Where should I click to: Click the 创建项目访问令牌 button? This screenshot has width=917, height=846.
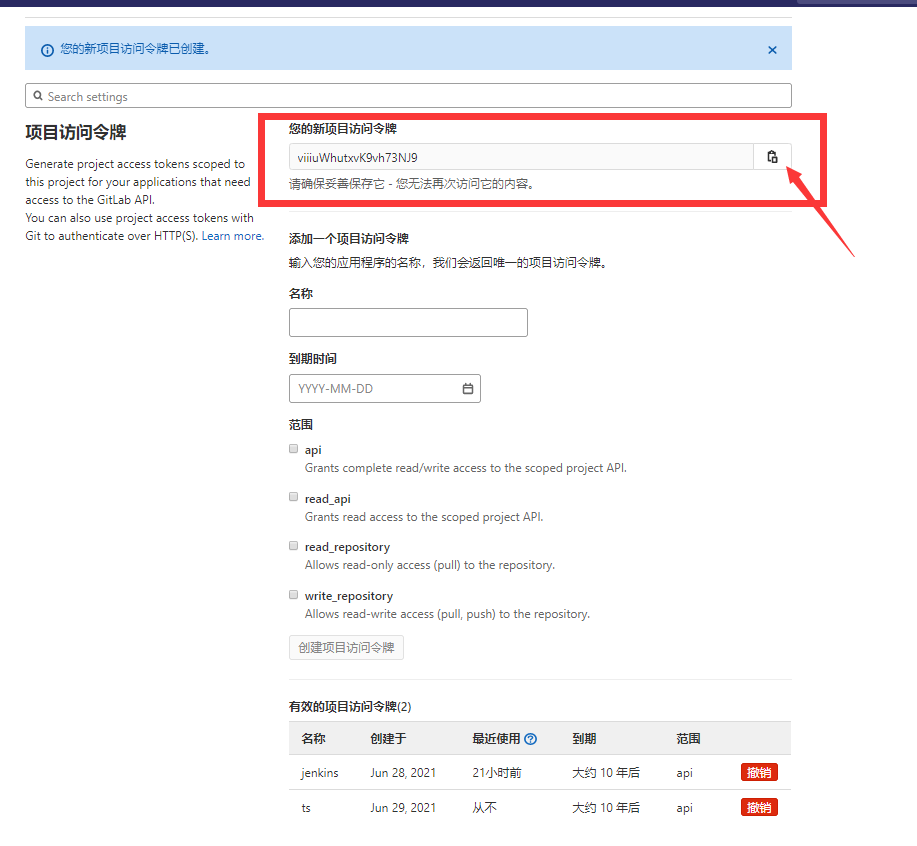point(345,647)
